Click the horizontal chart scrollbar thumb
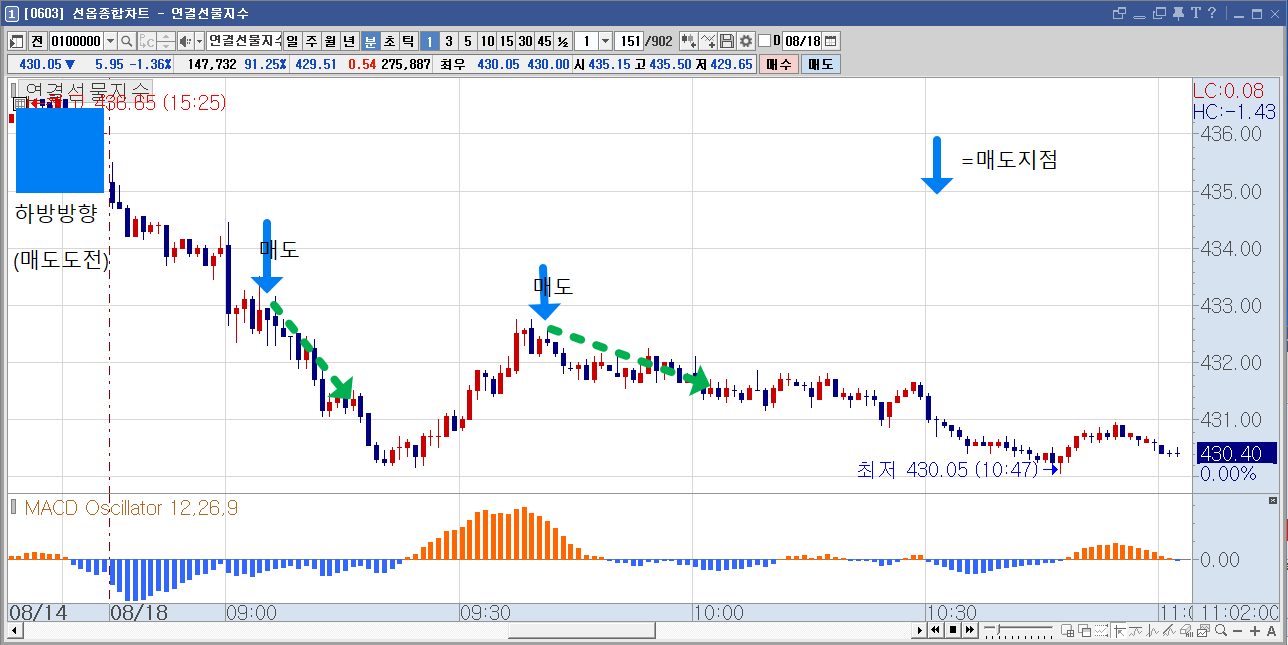Screen dimensions: 1288x645 pos(582,631)
